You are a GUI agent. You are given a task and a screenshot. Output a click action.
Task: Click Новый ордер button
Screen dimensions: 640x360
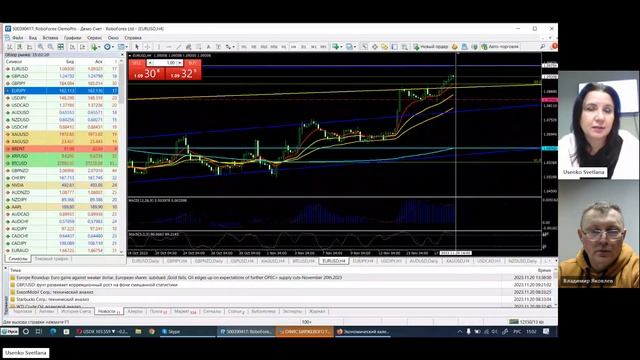point(430,47)
